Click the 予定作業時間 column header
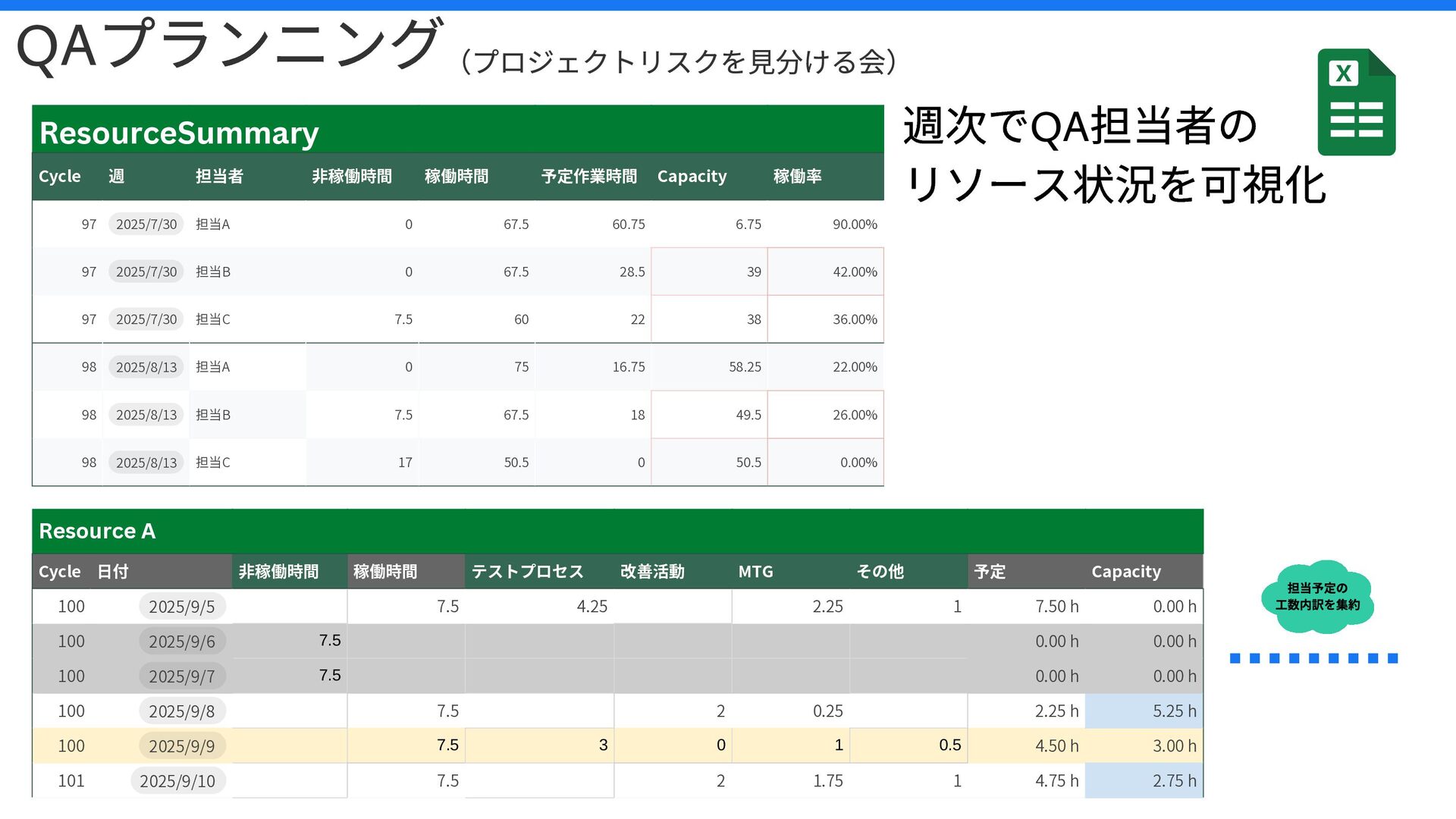The width and height of the screenshot is (1456, 819). click(x=589, y=176)
